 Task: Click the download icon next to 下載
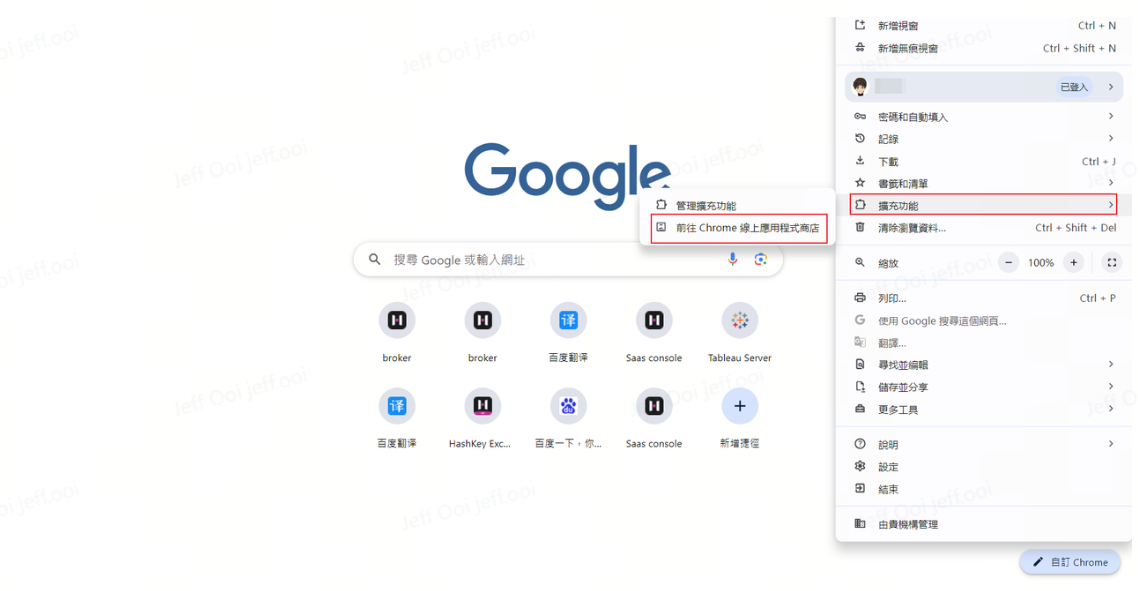(860, 160)
